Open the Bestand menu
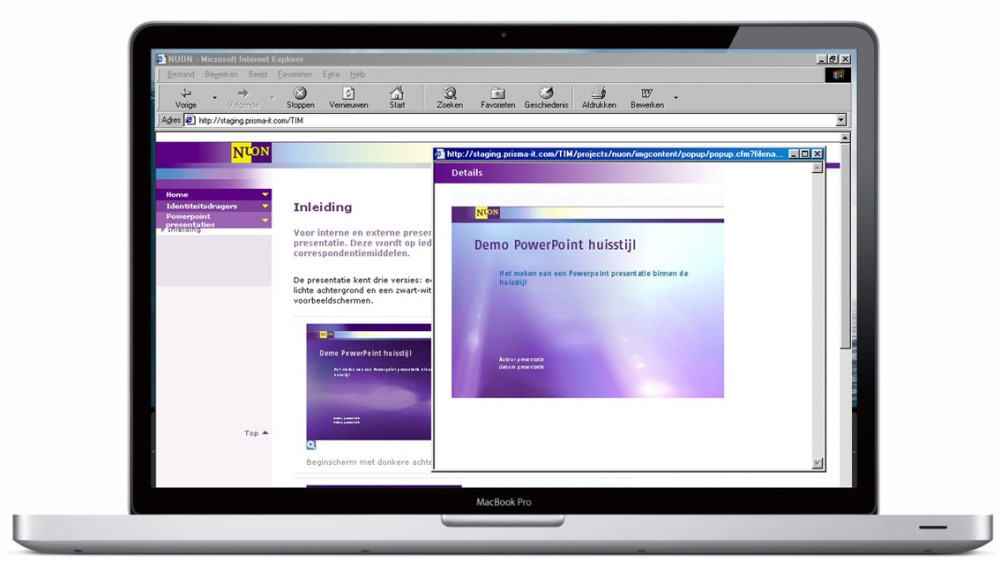This screenshot has width=1000, height=563. tap(180, 75)
